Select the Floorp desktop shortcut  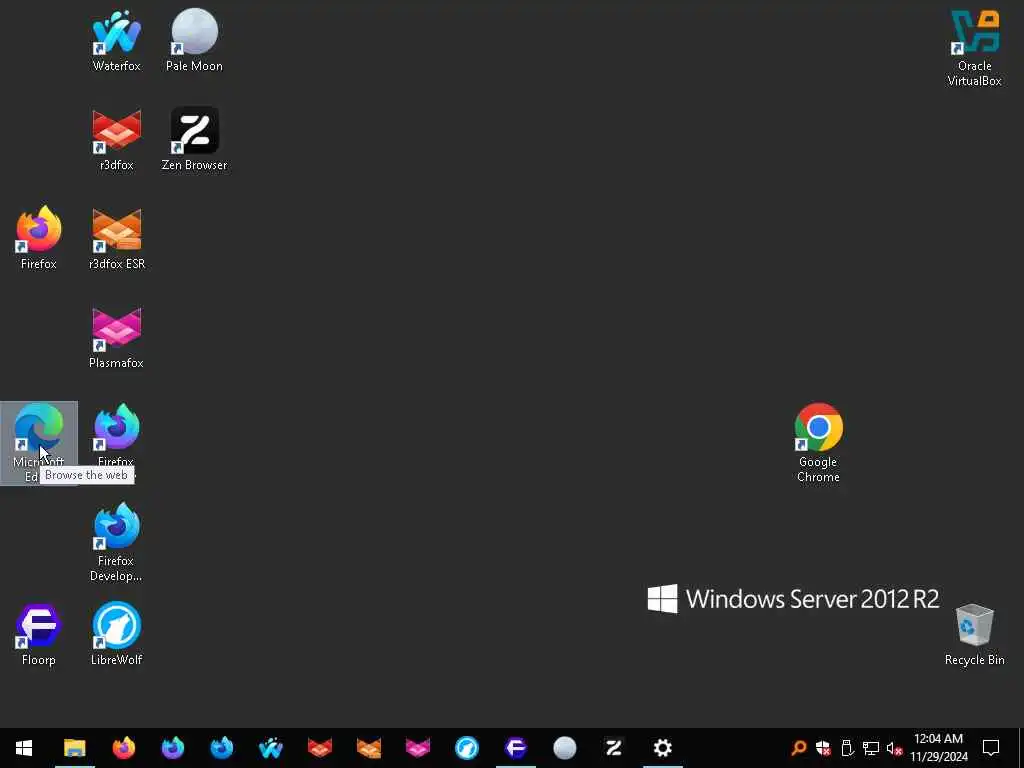[39, 634]
